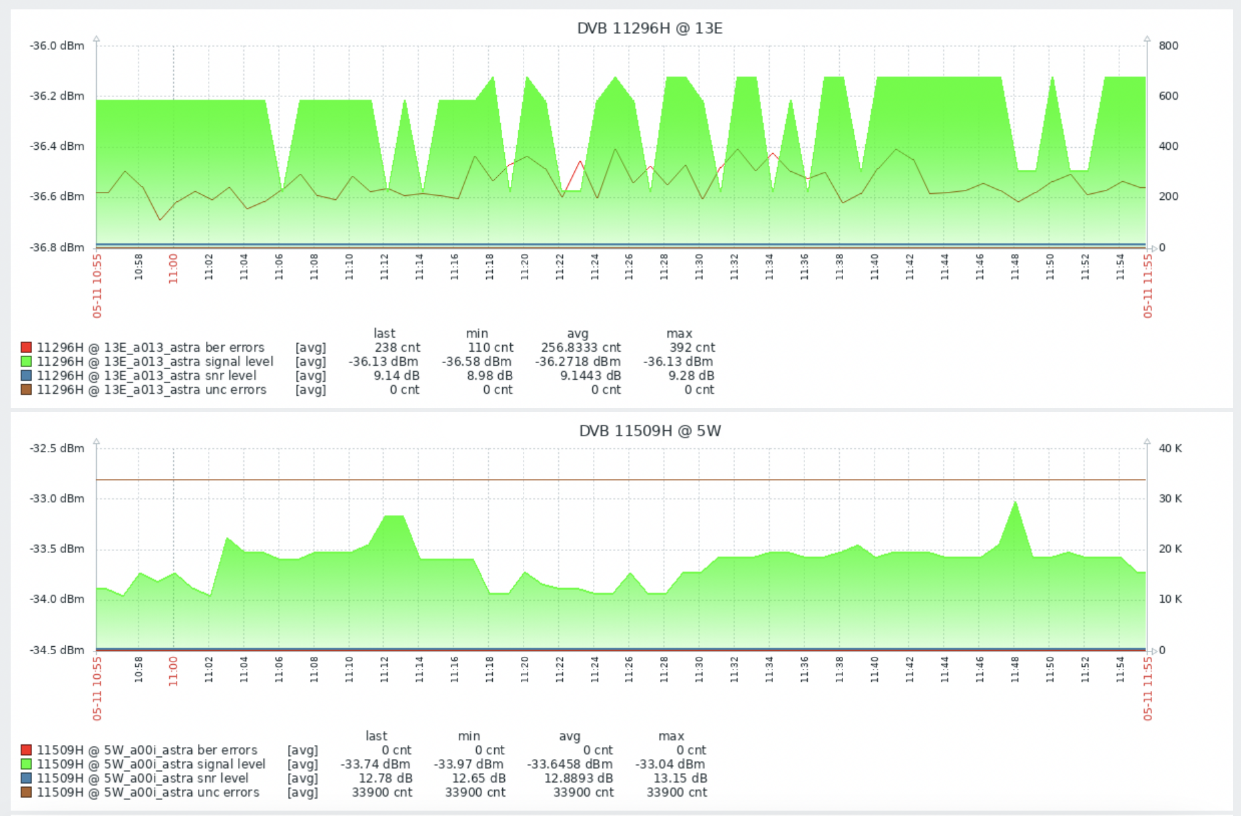The height and width of the screenshot is (816, 1241).
Task: Click the "-36.8 dBm" axis label
Action: pos(57,248)
